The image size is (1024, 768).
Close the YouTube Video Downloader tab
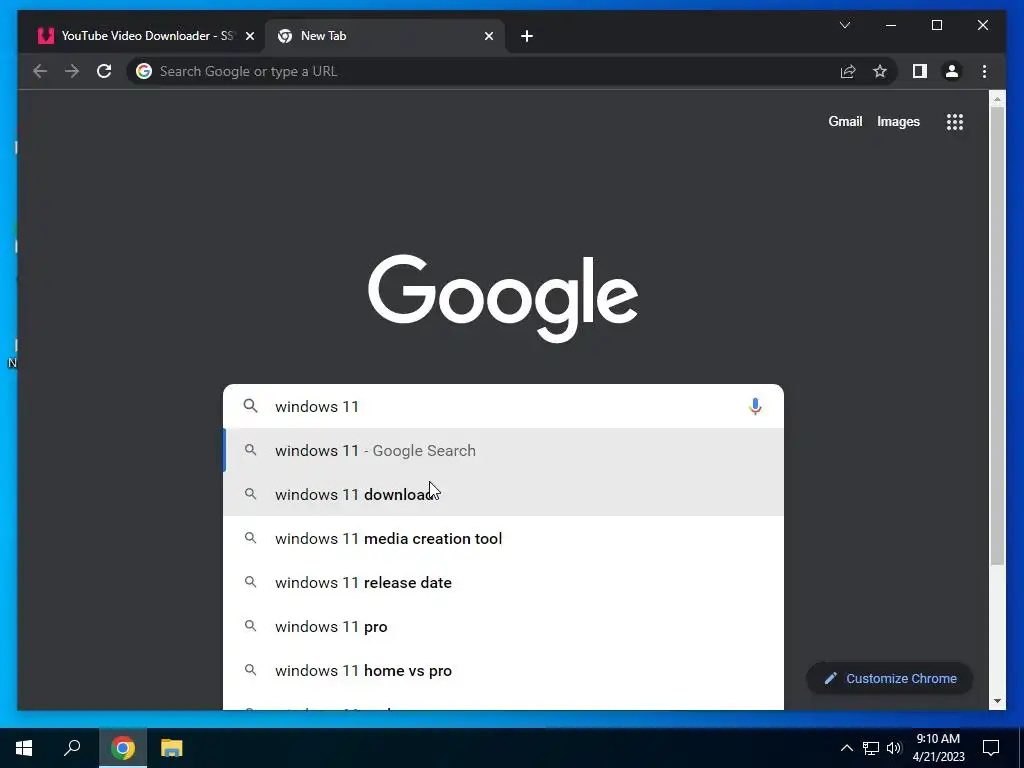249,36
